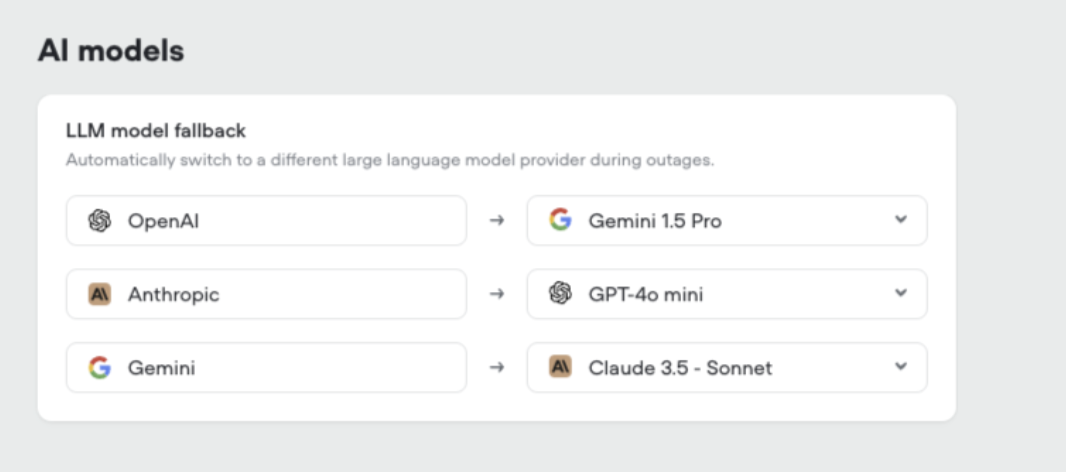Expand chevron on GPT-4o mini selector

coord(900,294)
